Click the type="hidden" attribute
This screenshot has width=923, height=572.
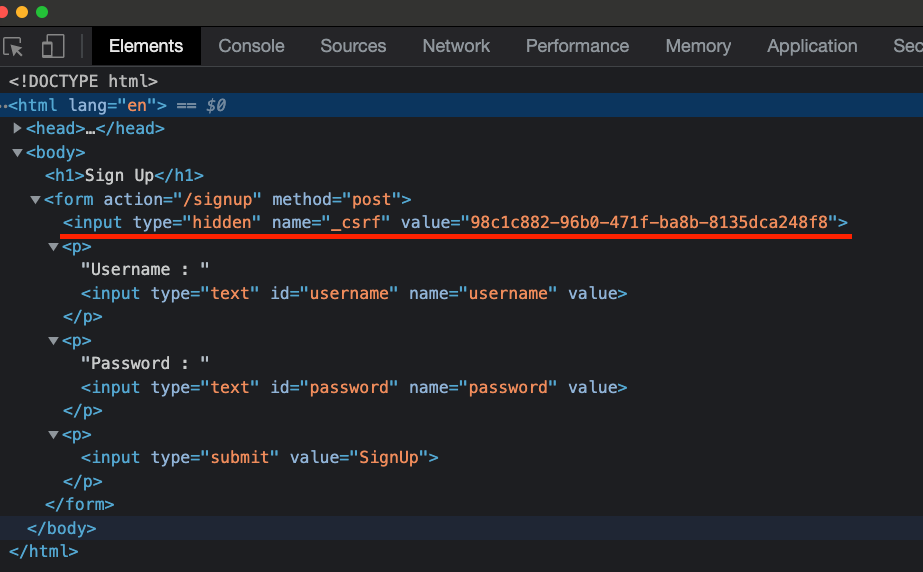point(197,222)
